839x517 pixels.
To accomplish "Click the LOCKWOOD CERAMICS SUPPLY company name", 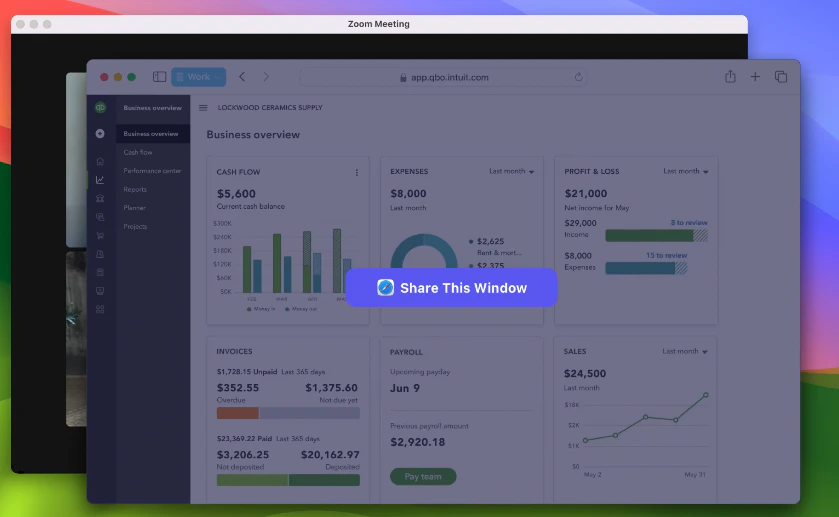I will click(270, 108).
